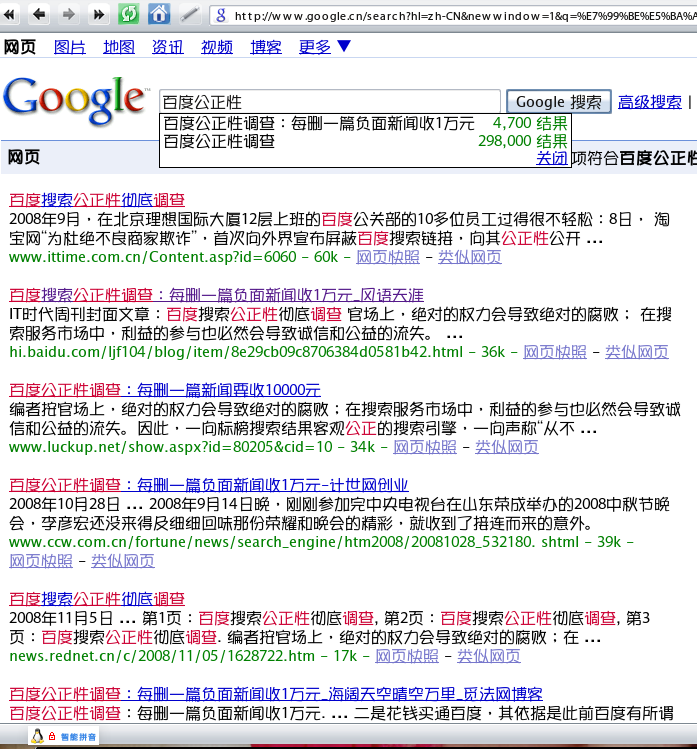Open the 风语天涯 blog result title
The height and width of the screenshot is (749, 697).
(x=216, y=295)
